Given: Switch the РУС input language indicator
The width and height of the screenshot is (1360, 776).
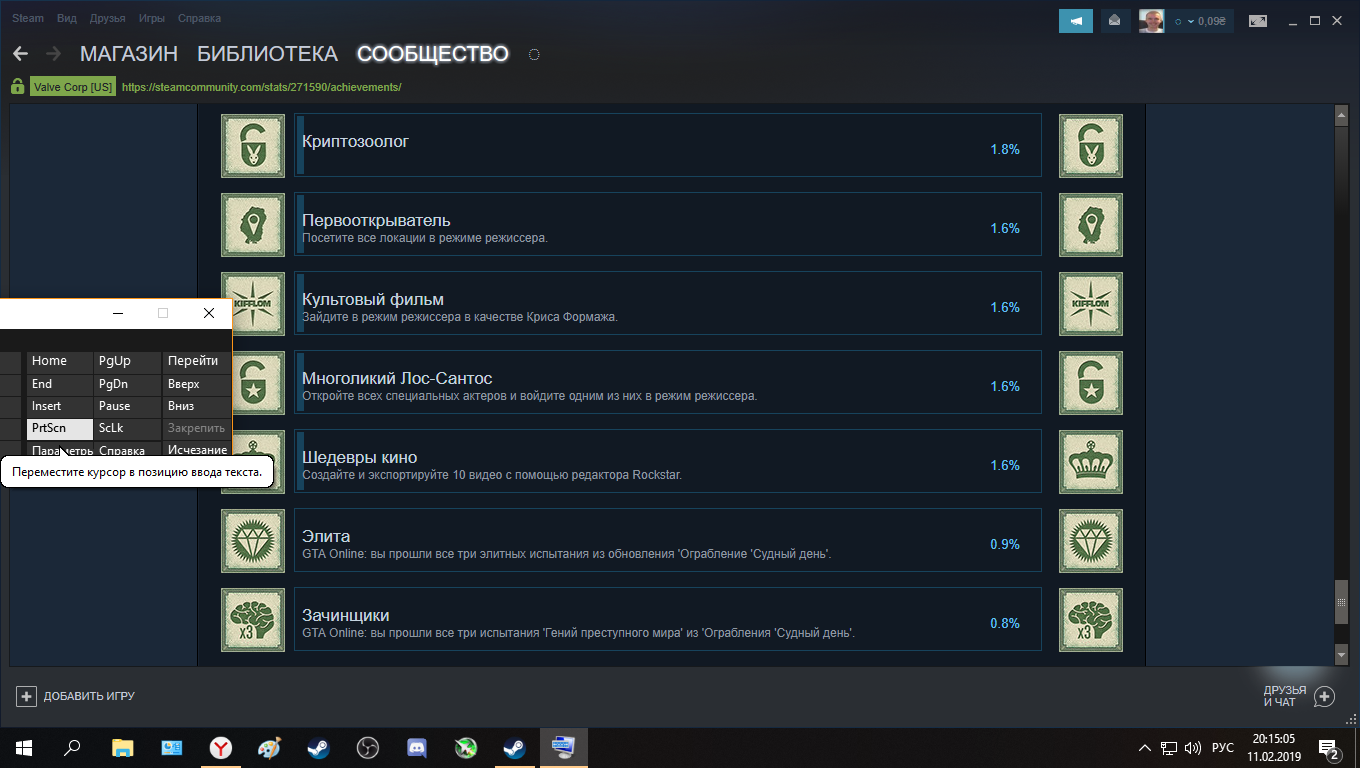Looking at the screenshot, I should (x=1222, y=748).
